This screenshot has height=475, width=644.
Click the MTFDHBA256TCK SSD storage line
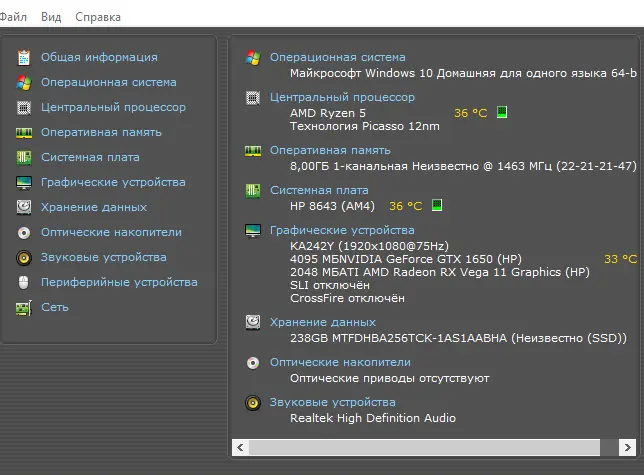458,338
